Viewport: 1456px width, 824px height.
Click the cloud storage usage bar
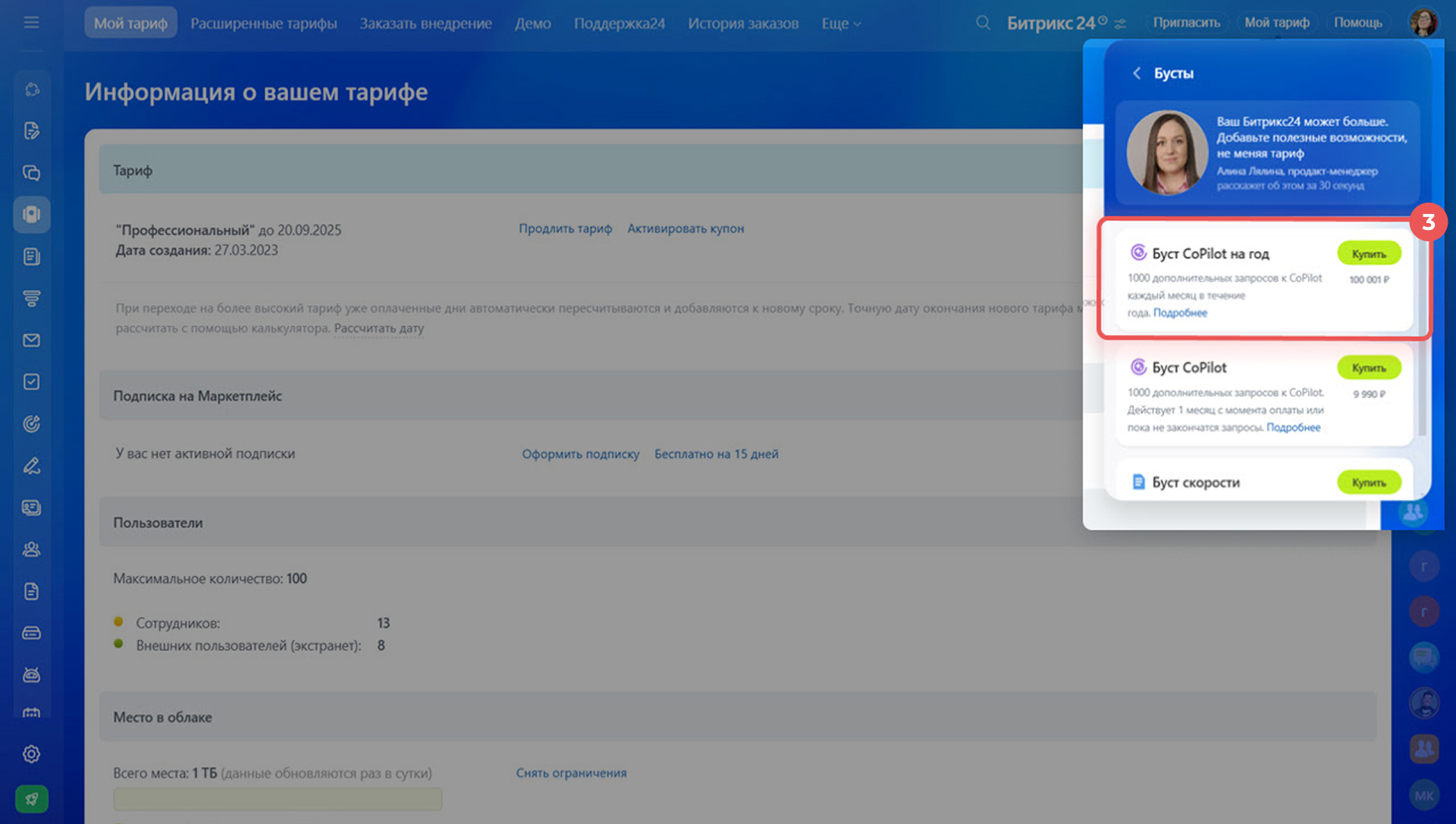[x=278, y=798]
